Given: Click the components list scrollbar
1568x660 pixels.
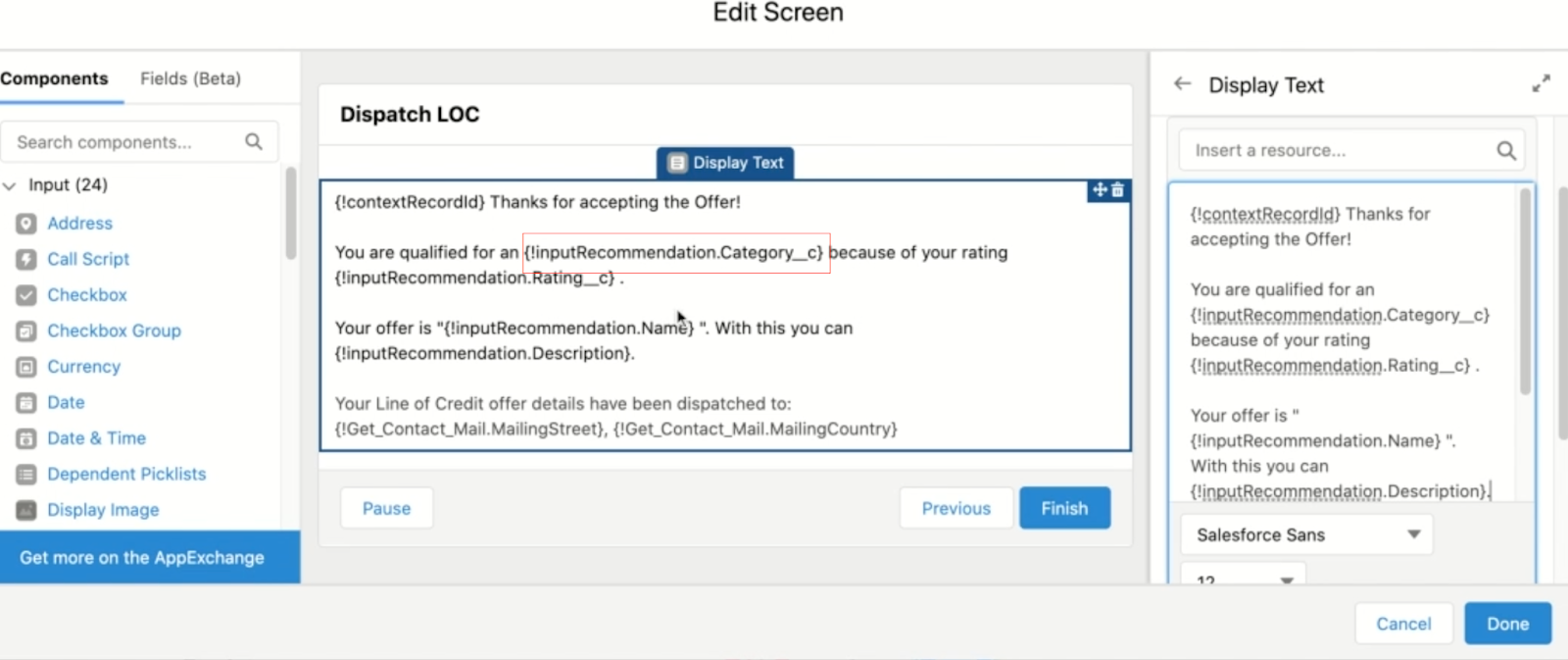Looking at the screenshot, I should tap(290, 216).
